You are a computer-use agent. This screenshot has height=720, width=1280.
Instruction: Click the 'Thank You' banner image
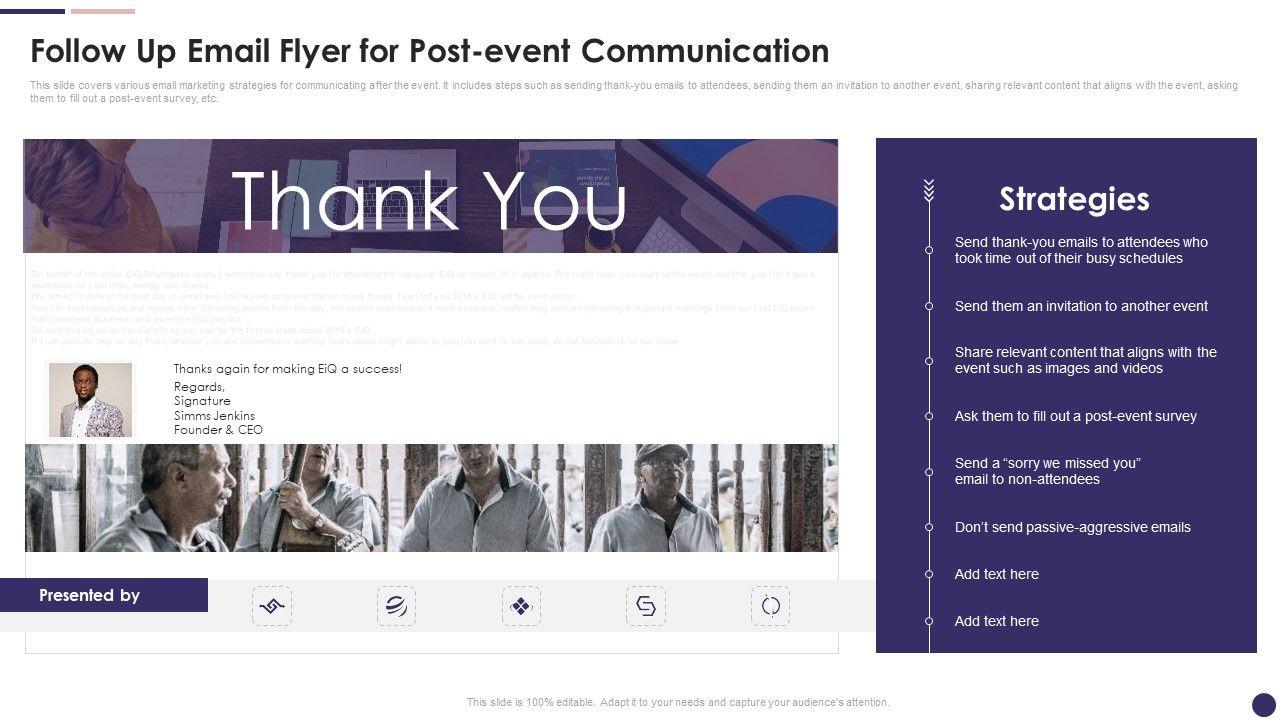[x=430, y=196]
